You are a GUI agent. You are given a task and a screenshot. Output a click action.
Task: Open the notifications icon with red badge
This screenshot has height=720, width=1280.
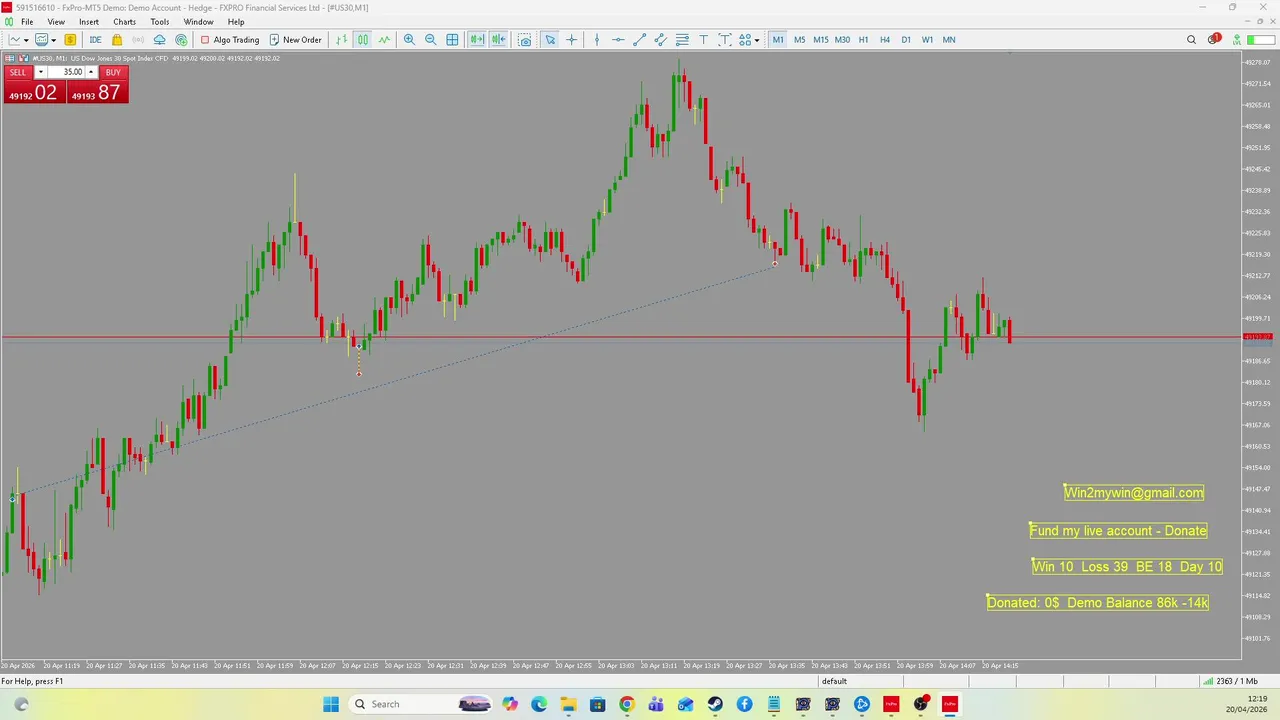[1214, 39]
